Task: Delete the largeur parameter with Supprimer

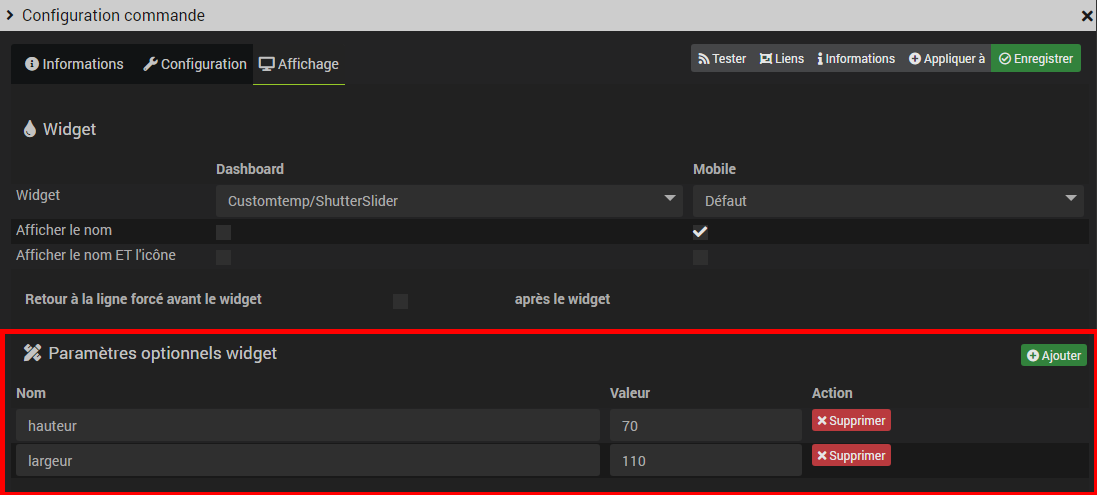Action: pos(851,455)
